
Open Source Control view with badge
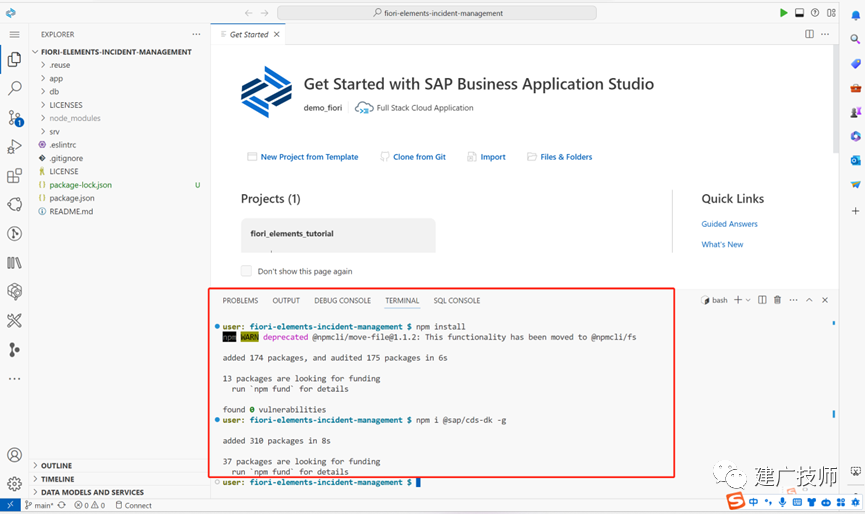click(15, 118)
